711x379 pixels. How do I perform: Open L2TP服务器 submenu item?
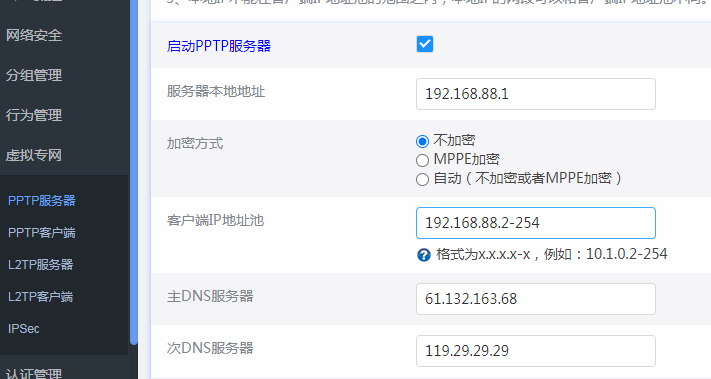point(40,264)
